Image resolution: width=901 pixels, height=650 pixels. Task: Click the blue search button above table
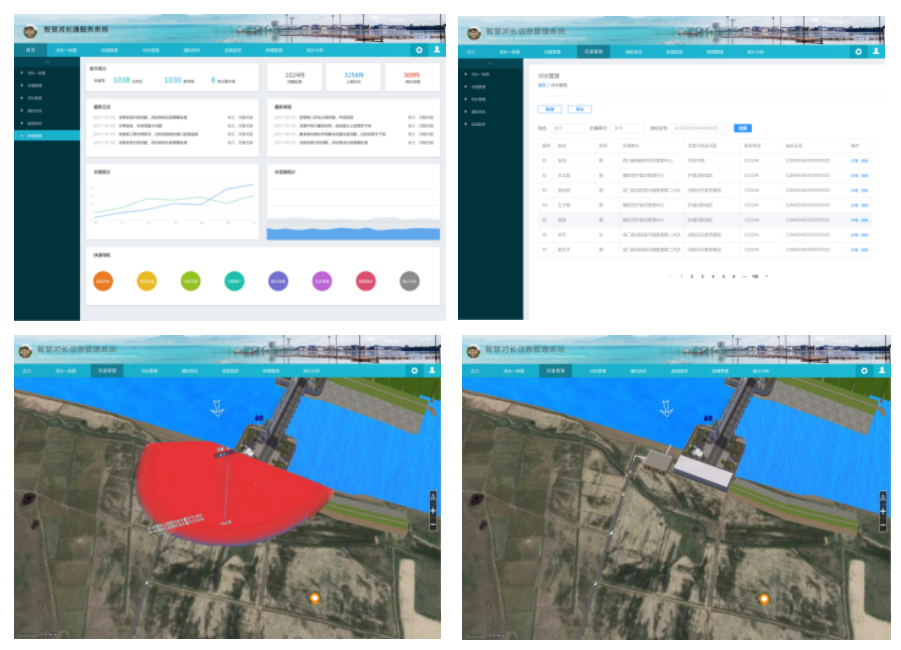coord(742,128)
